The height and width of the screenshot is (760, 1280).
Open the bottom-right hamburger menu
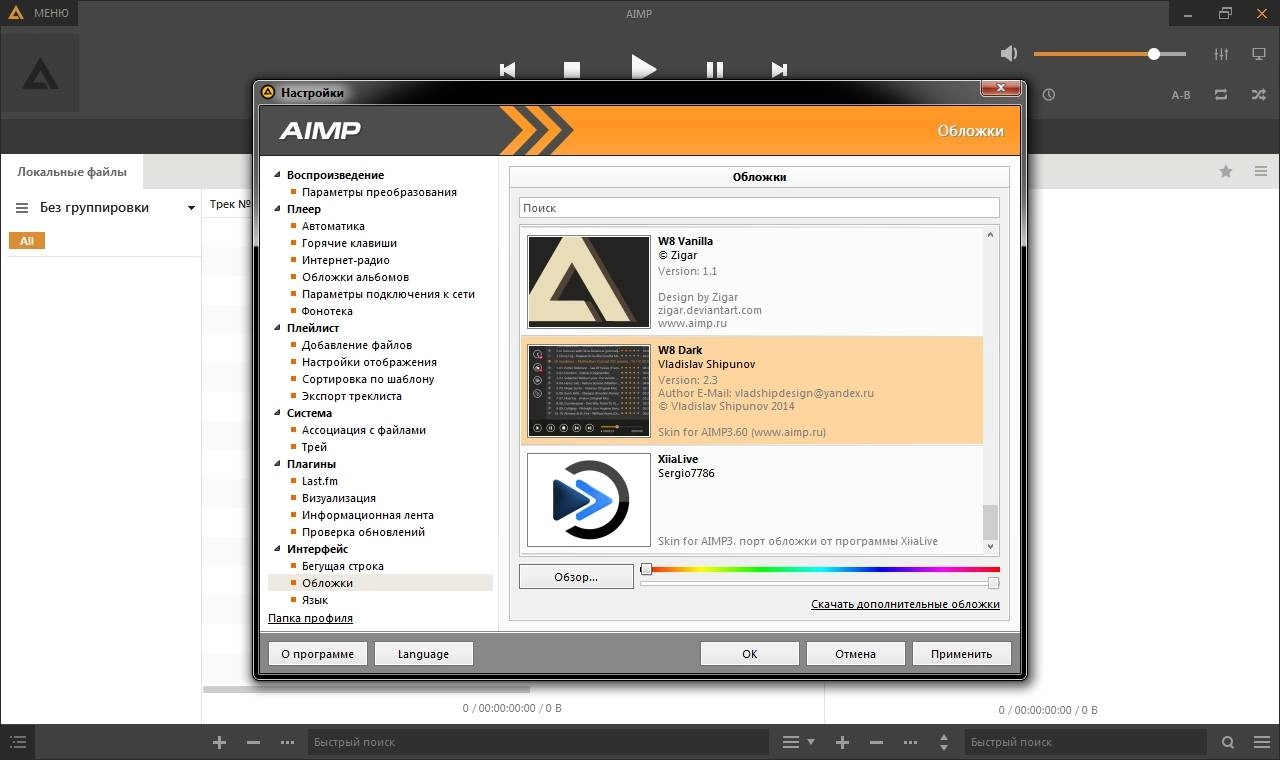click(1261, 742)
